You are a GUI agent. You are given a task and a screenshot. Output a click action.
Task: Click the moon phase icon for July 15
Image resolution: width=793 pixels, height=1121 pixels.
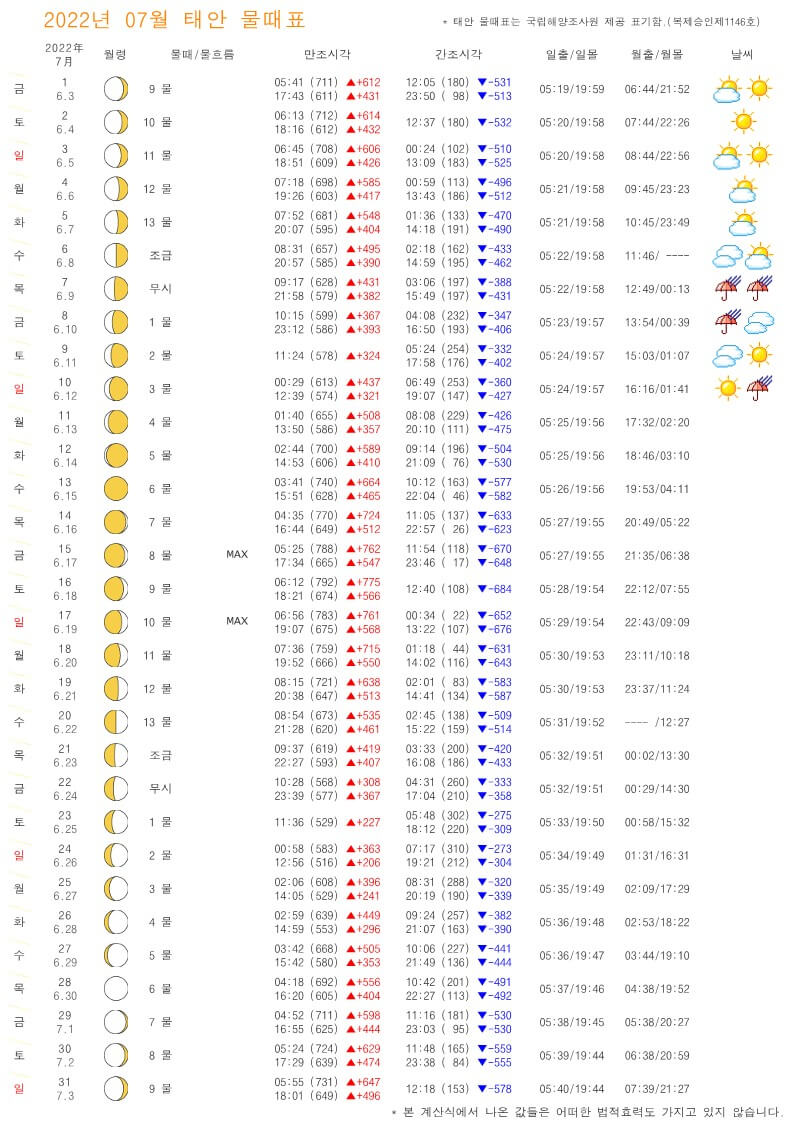(x=115, y=555)
